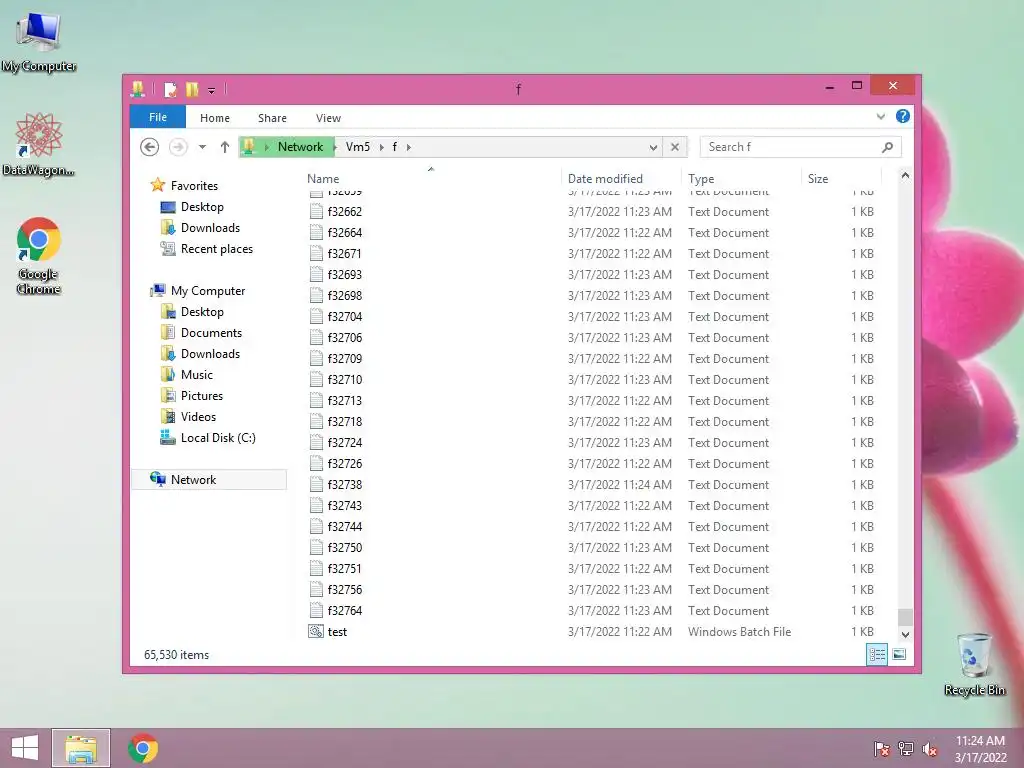Click the Action Center flag tray icon
Image resolution: width=1024 pixels, height=768 pixels.
tap(881, 748)
